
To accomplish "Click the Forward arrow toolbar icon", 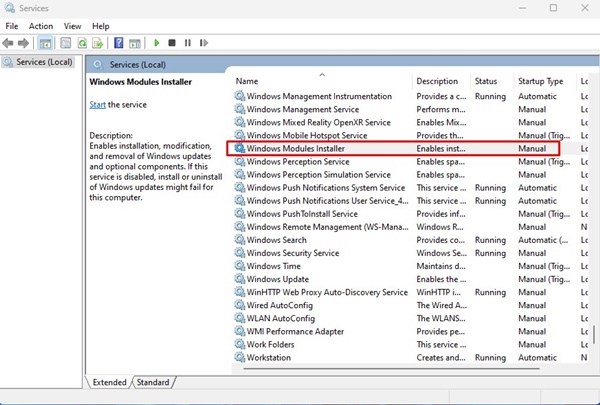I will pos(24,43).
